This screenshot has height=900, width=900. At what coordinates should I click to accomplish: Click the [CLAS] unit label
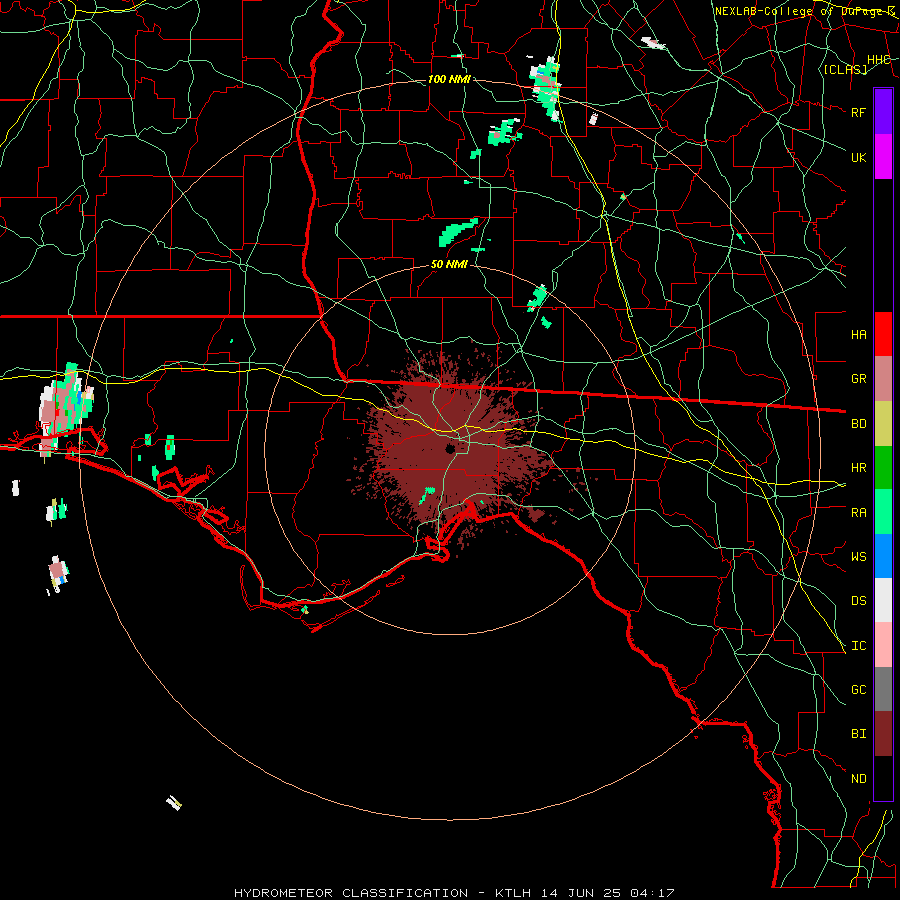(845, 70)
